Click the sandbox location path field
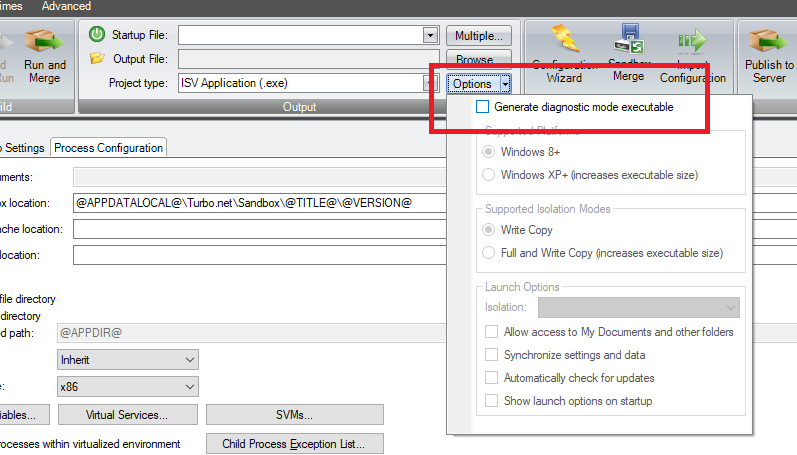The width and height of the screenshot is (797, 455). click(x=260, y=203)
